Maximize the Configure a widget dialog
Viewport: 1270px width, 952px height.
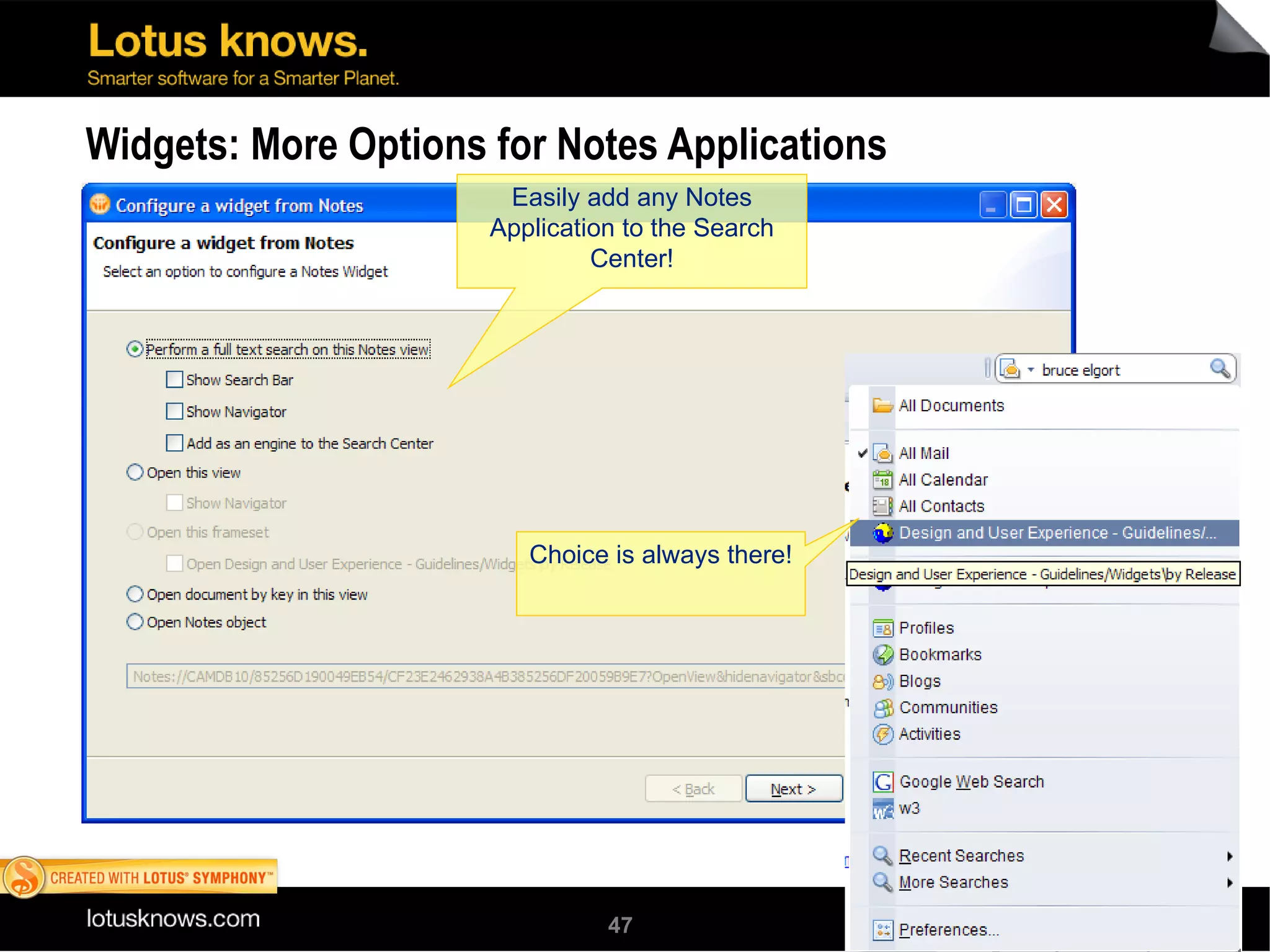[x=1024, y=205]
